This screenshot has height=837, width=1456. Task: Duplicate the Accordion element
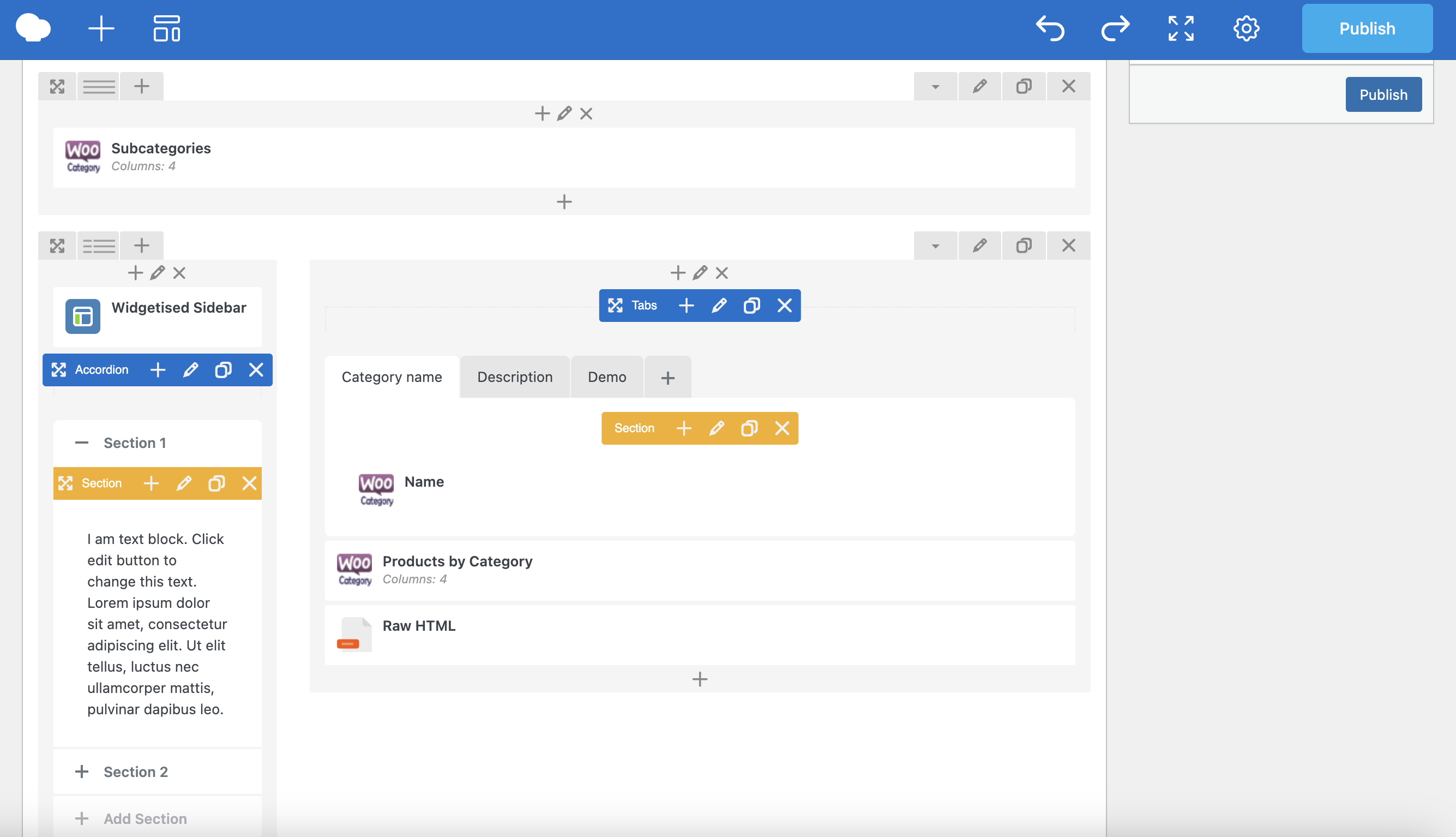[x=223, y=369]
